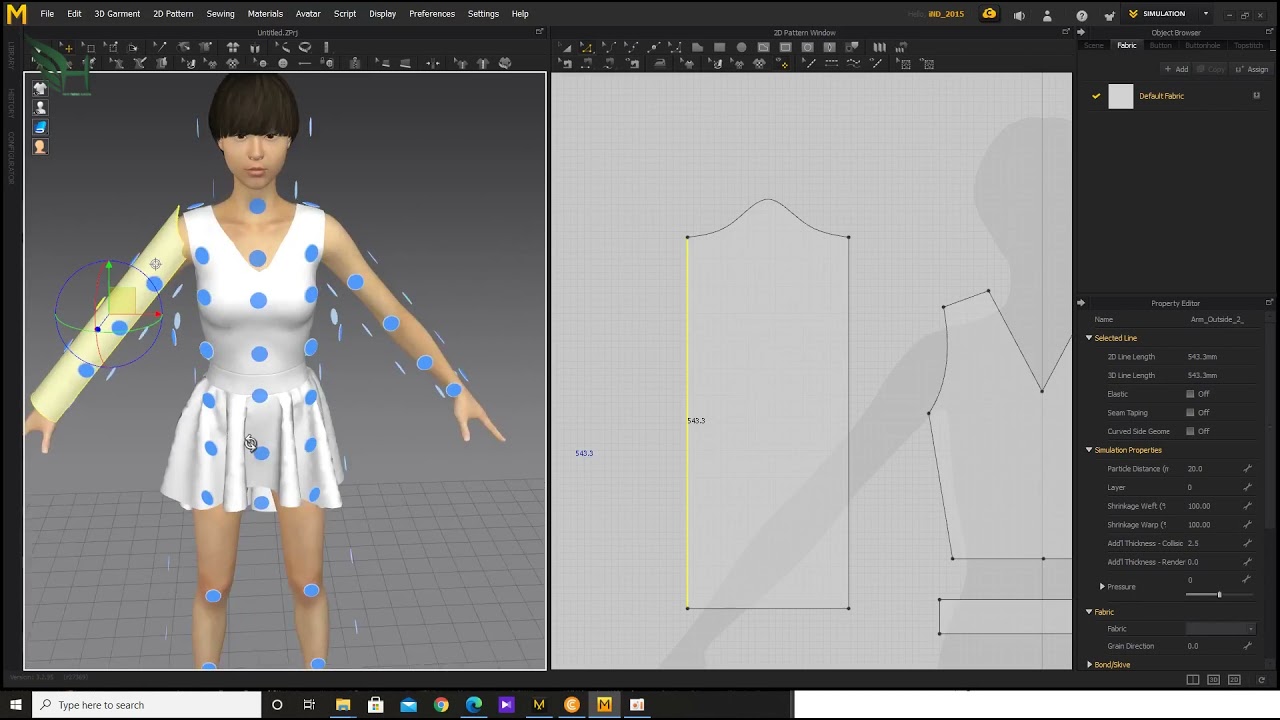This screenshot has height=720, width=1280.
Task: Switch to the Scene tab in Object Browser
Action: (x=1094, y=46)
